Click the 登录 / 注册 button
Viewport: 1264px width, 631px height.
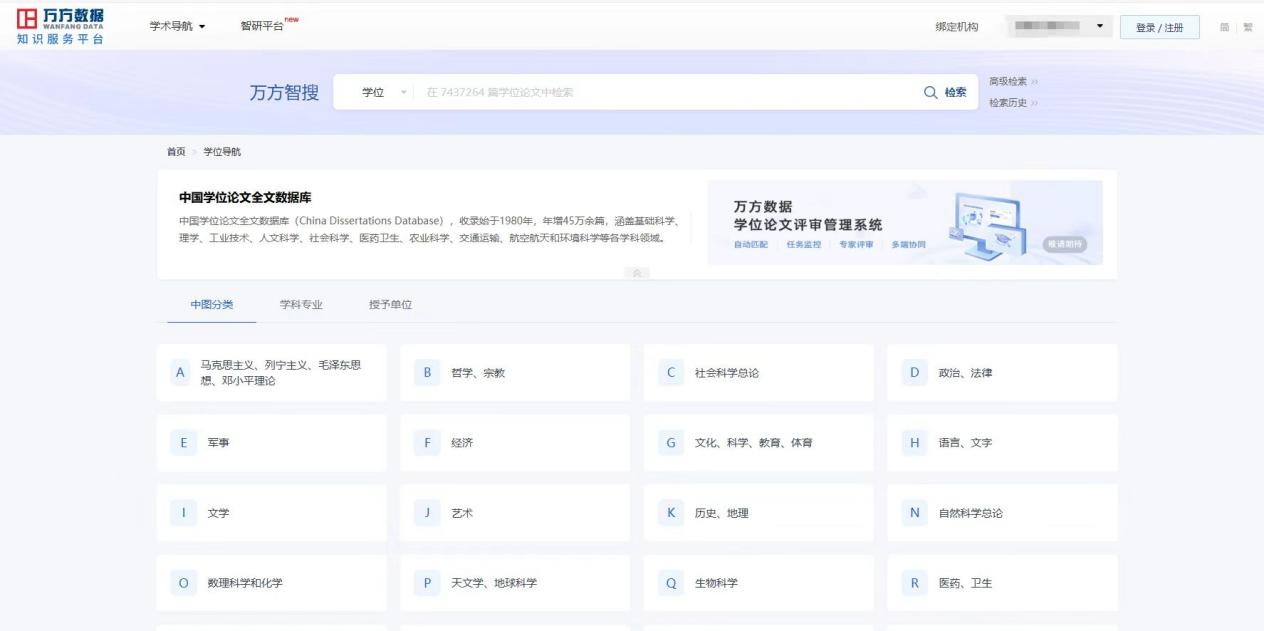[1159, 28]
